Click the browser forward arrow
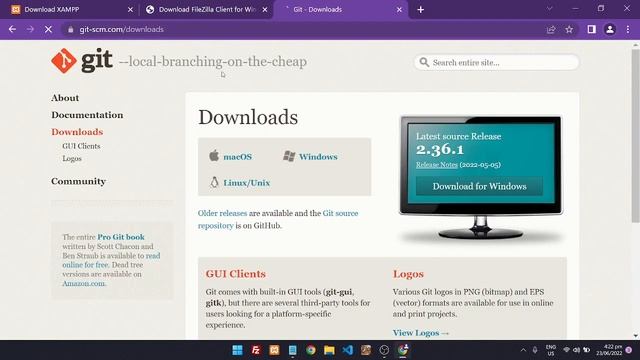This screenshot has width=640, height=360. click(x=30, y=29)
